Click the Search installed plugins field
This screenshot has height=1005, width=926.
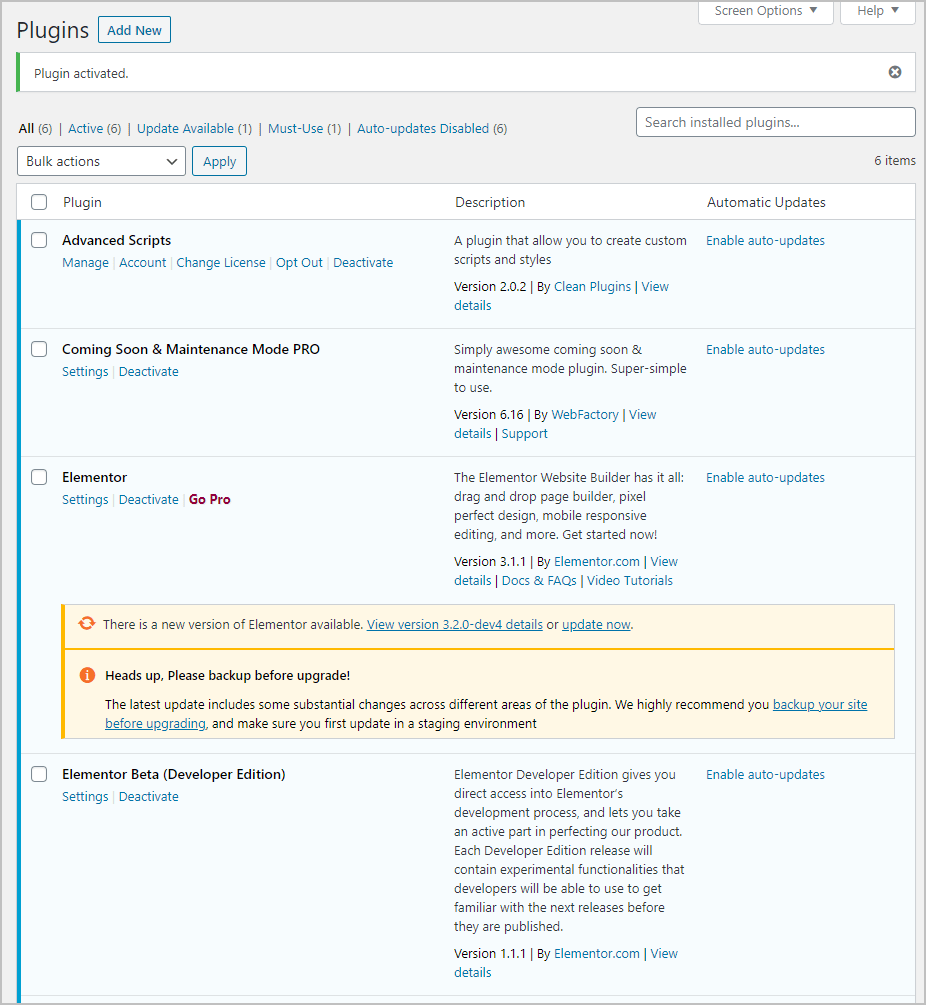tap(775, 122)
